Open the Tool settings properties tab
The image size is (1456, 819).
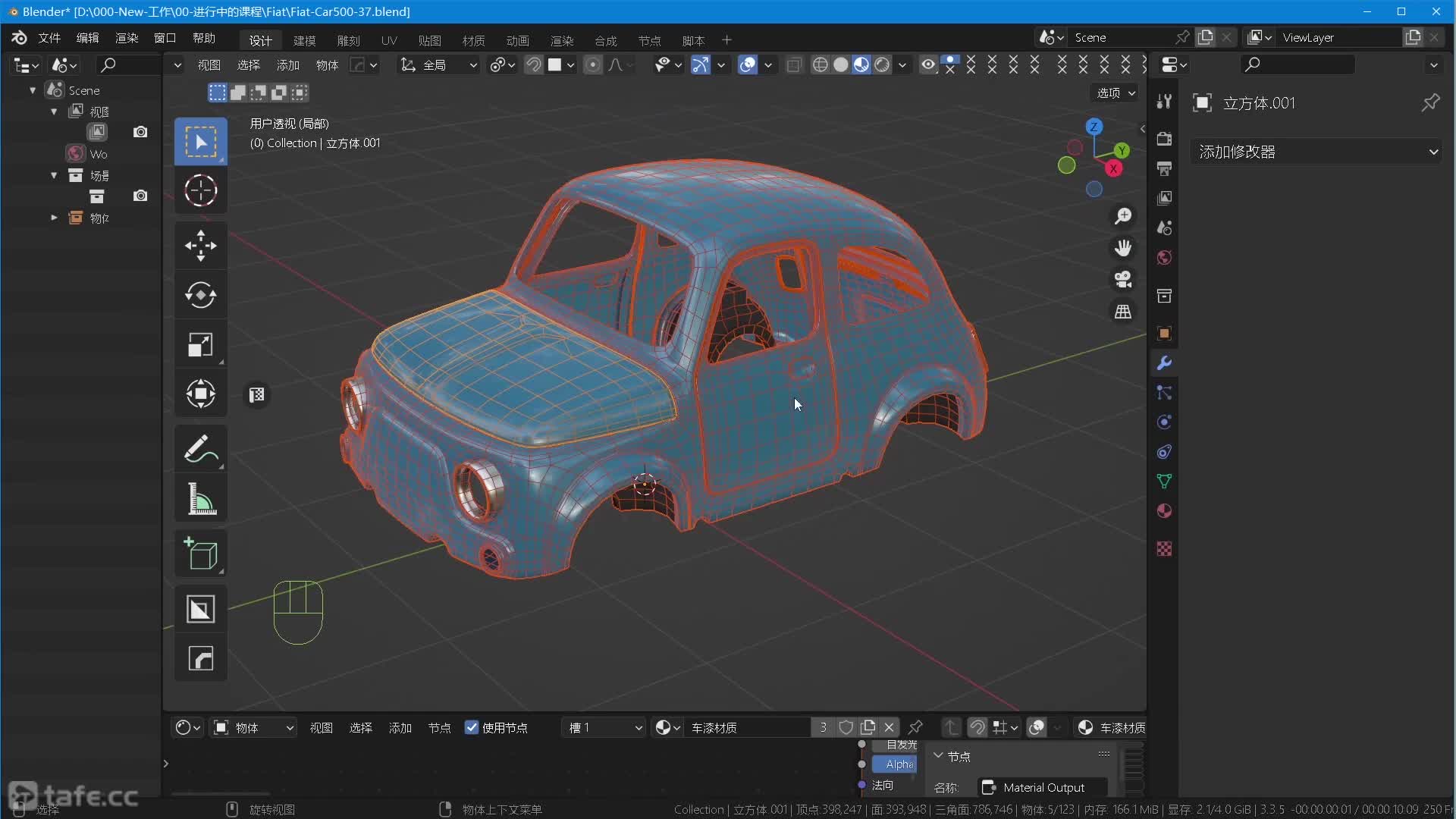[1164, 102]
